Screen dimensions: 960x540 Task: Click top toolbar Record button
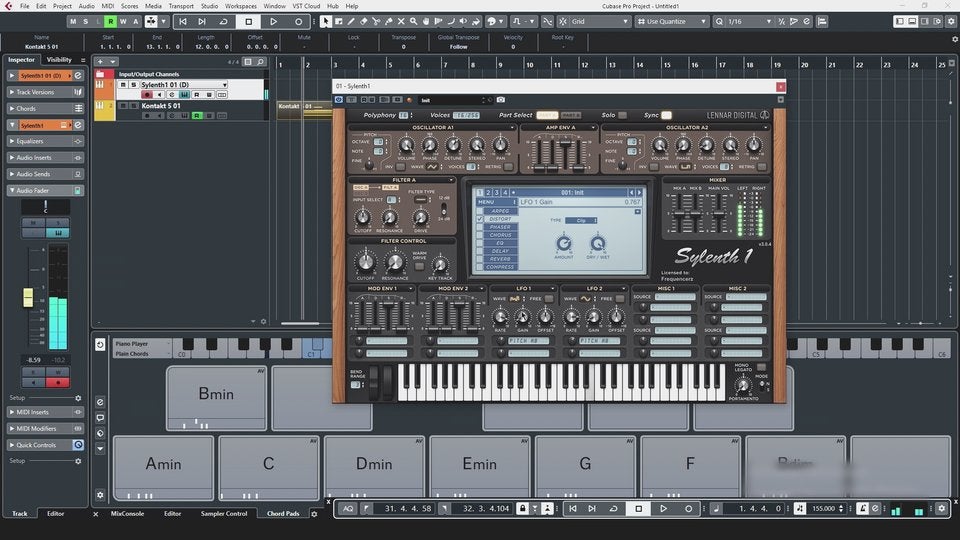[x=298, y=21]
